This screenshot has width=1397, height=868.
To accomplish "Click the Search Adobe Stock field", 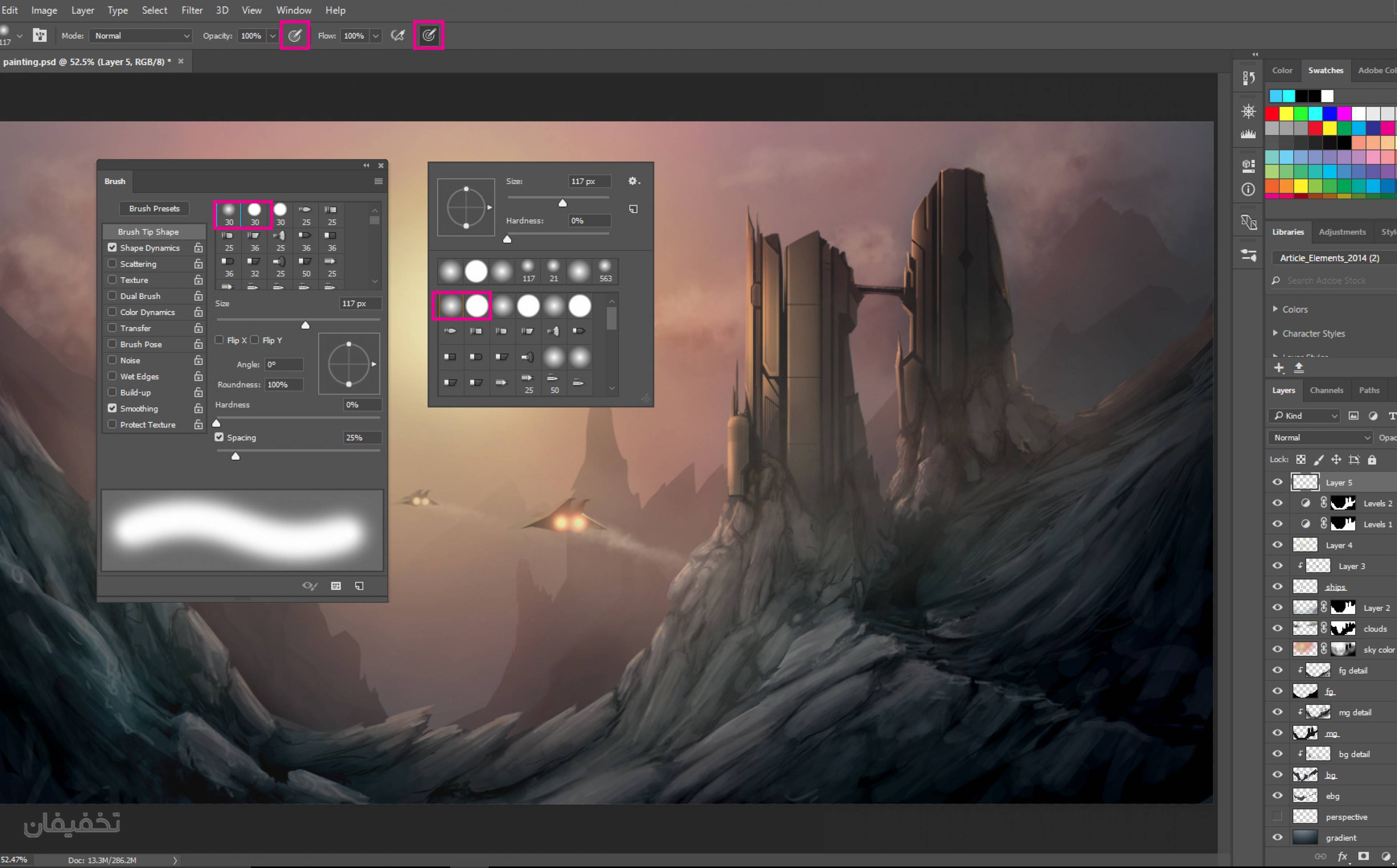I will click(x=1334, y=280).
